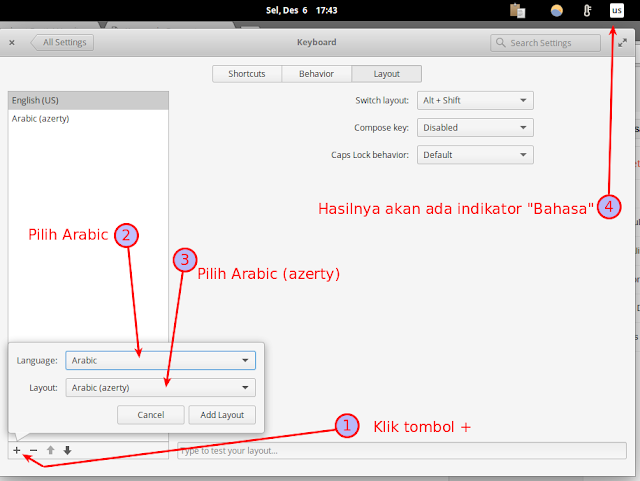Move selected layout up with the arrow
Image resolution: width=640 pixels, height=481 pixels.
51,450
